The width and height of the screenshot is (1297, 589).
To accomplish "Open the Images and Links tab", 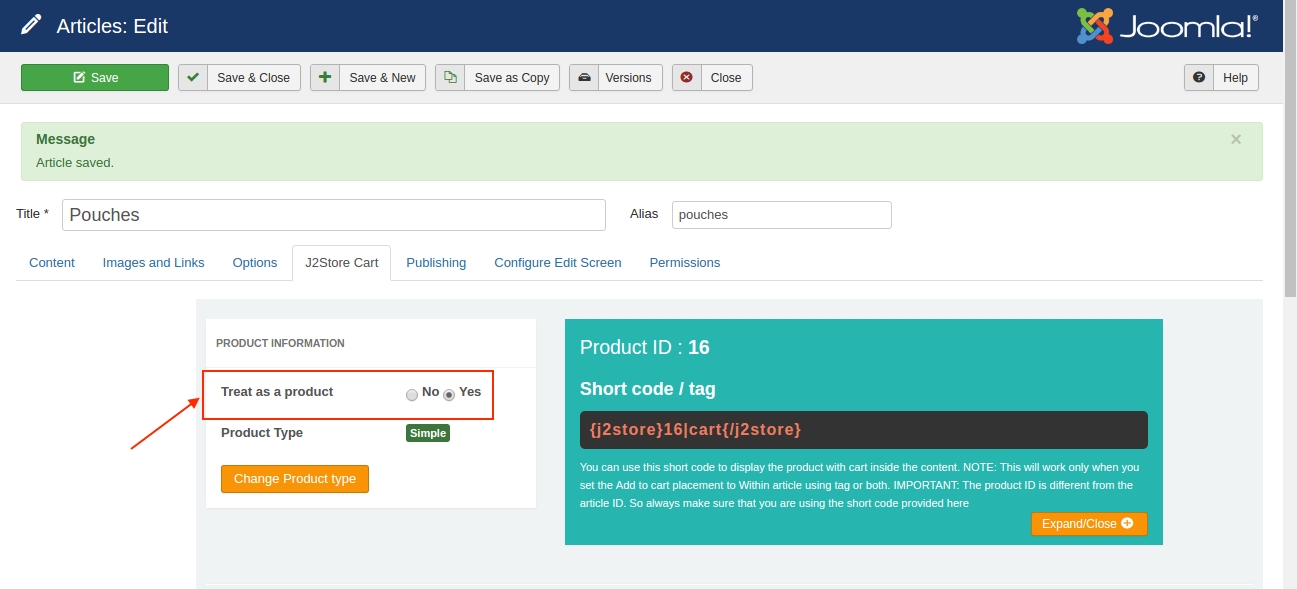I will pyautogui.click(x=153, y=263).
